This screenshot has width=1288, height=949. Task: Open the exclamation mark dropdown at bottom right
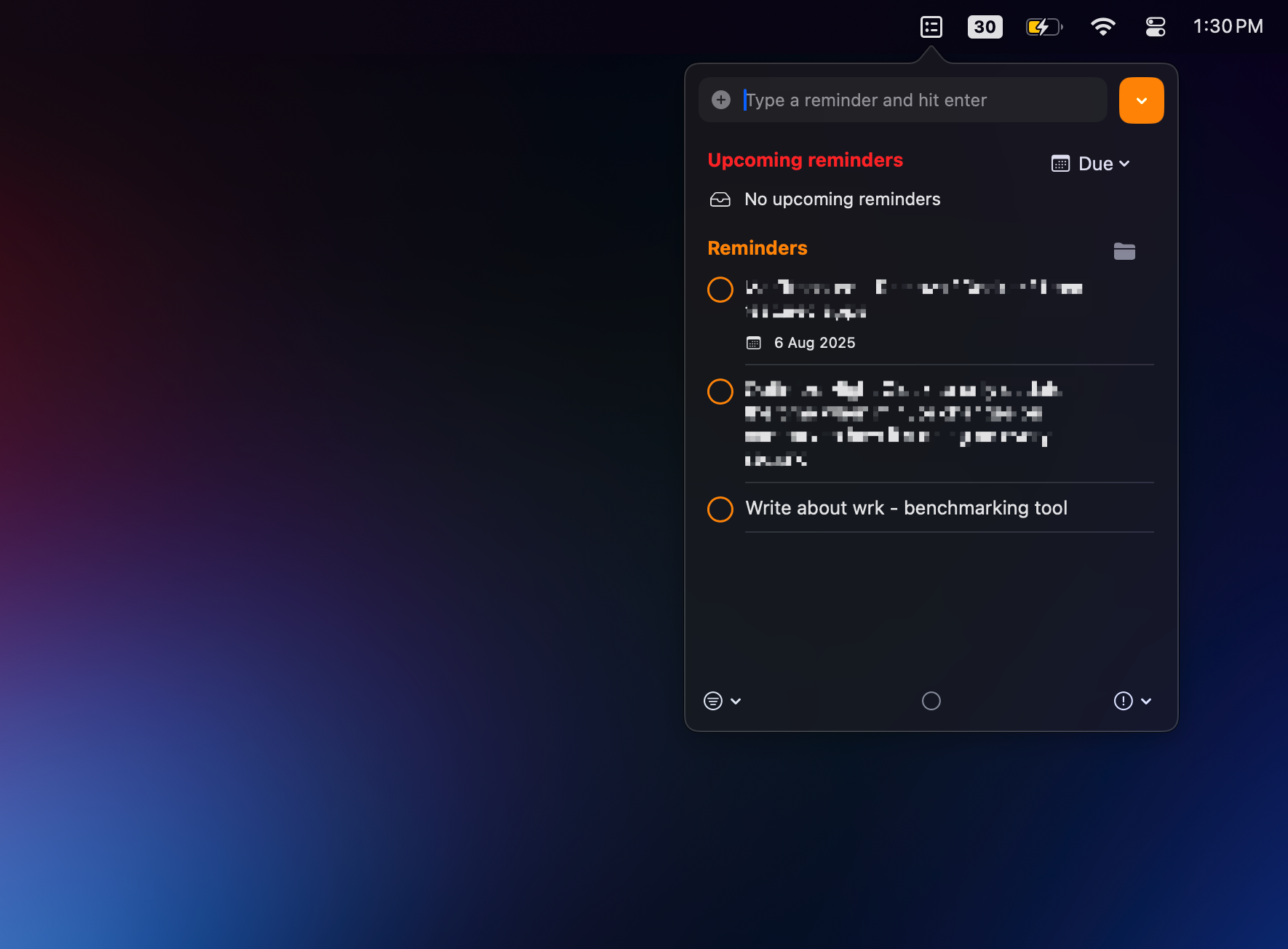(1132, 701)
